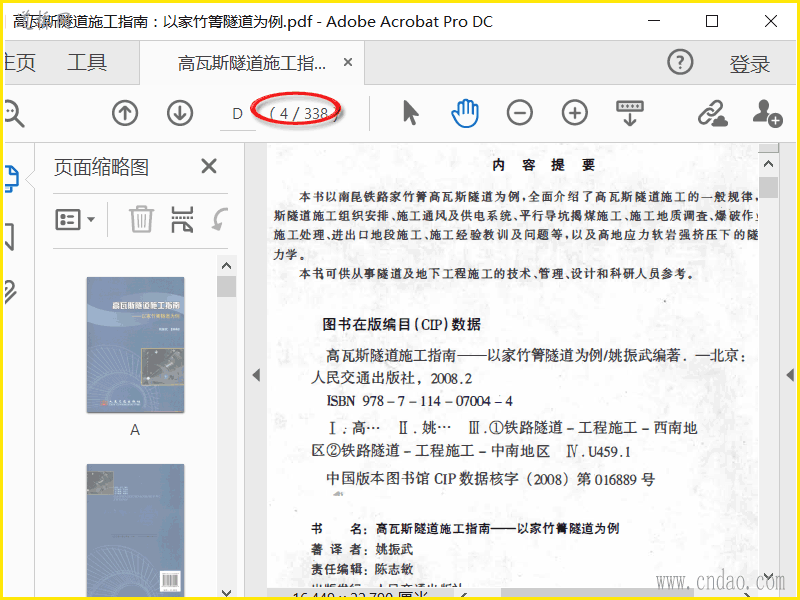This screenshot has height=600, width=800.
Task: Open the scrolling page display options
Action: (630, 113)
